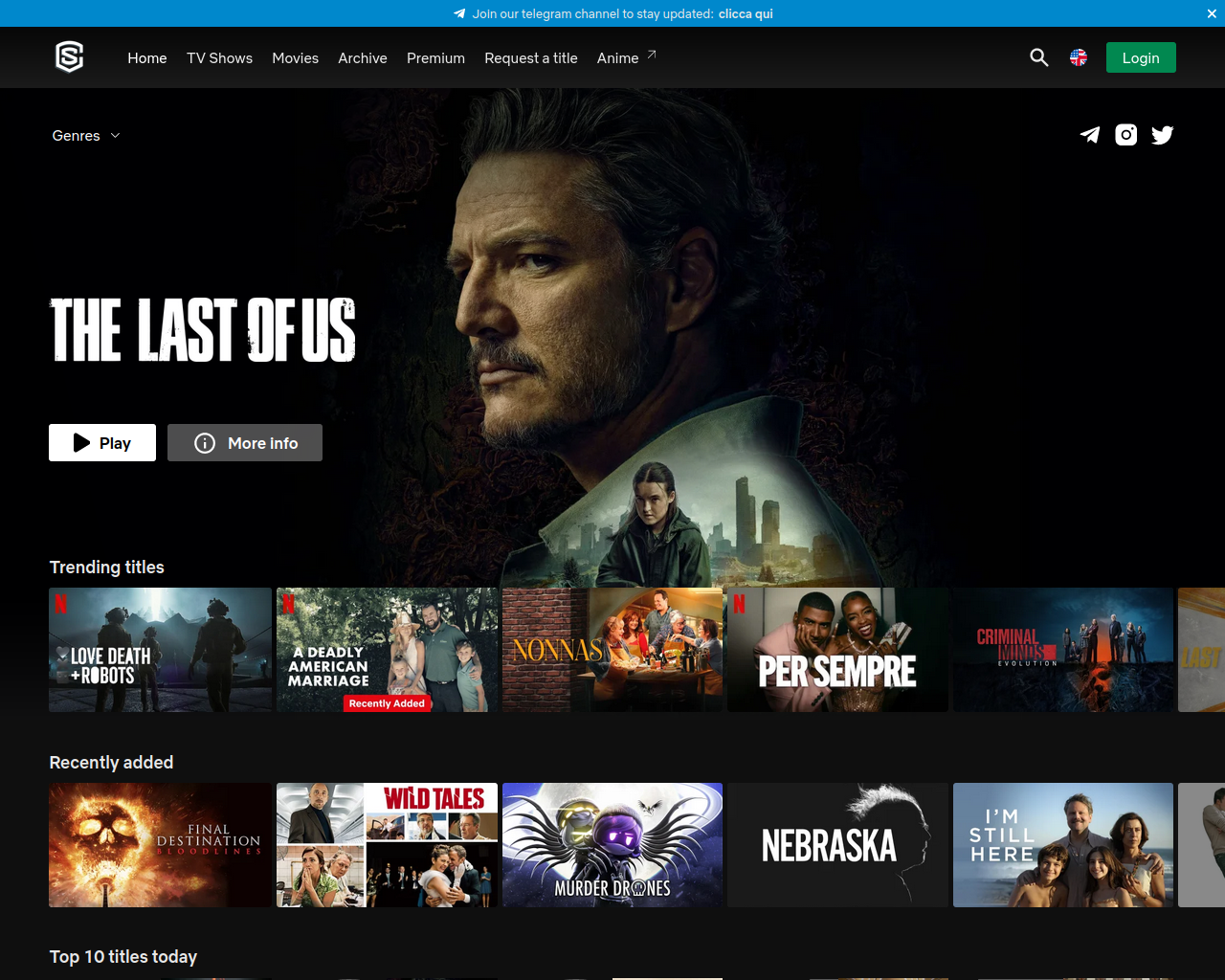Click the paper-plane icon in the top banner

(459, 13)
